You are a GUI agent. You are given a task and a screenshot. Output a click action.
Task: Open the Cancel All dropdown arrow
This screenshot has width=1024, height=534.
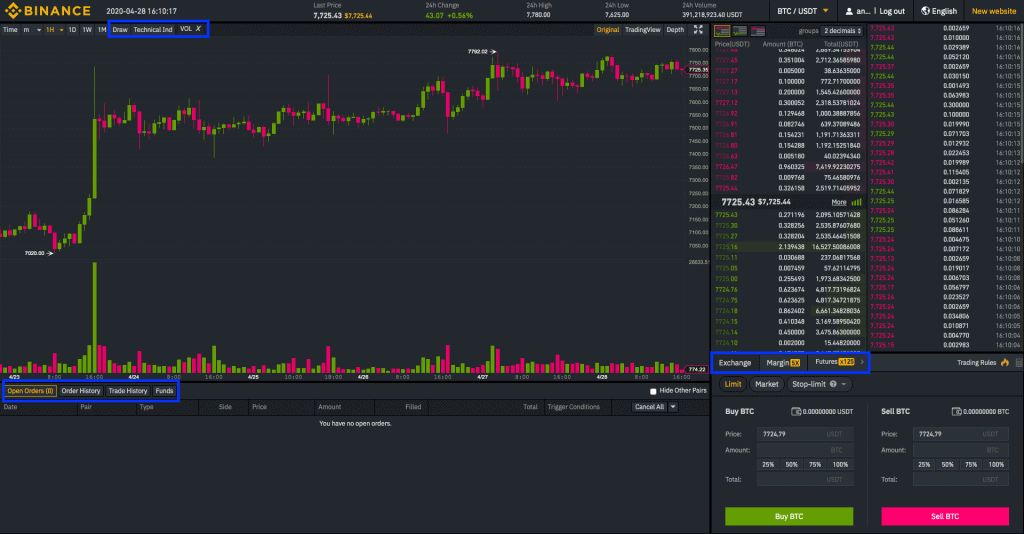click(673, 407)
